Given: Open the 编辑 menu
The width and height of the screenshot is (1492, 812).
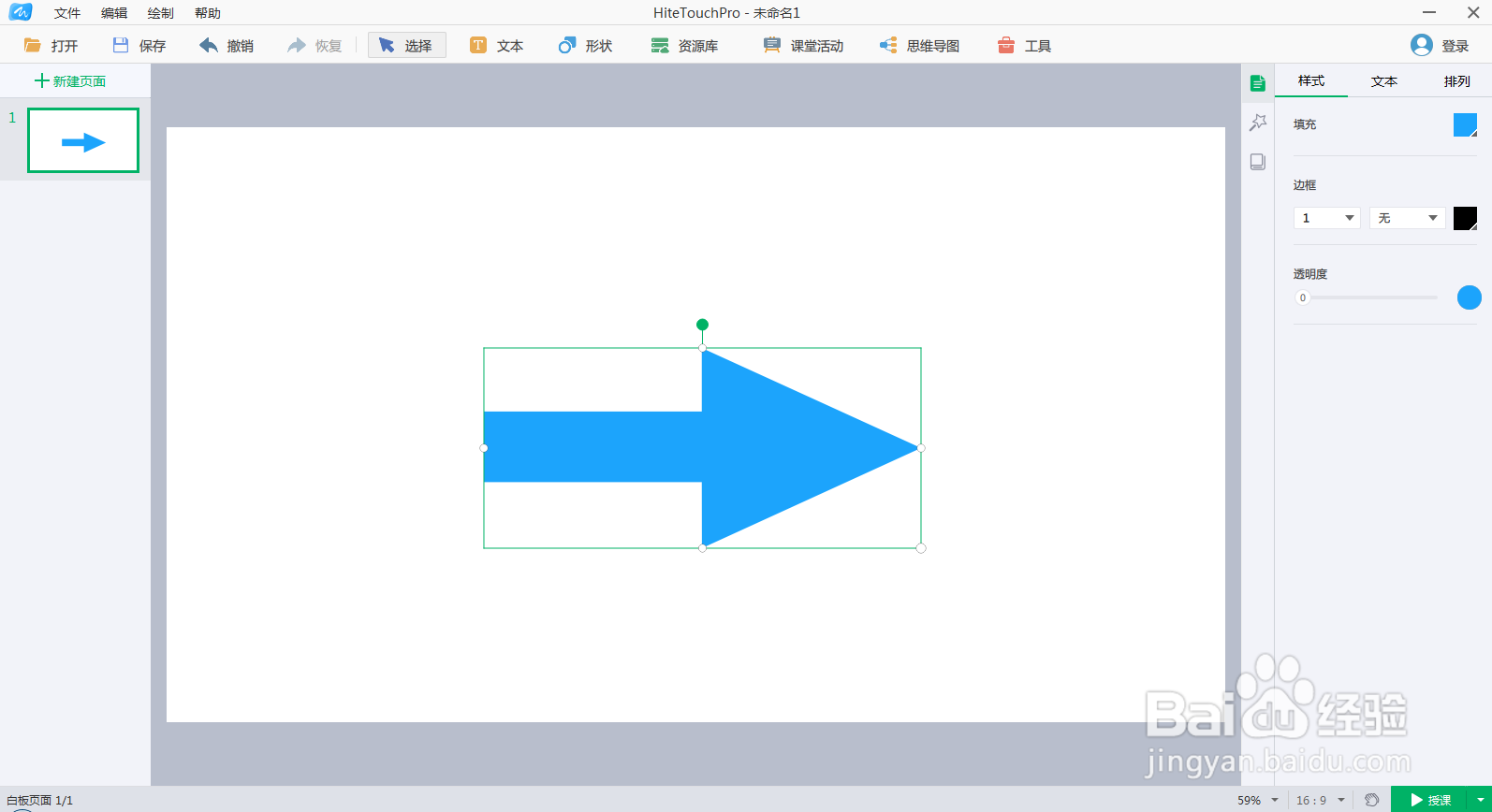Looking at the screenshot, I should click(x=114, y=13).
